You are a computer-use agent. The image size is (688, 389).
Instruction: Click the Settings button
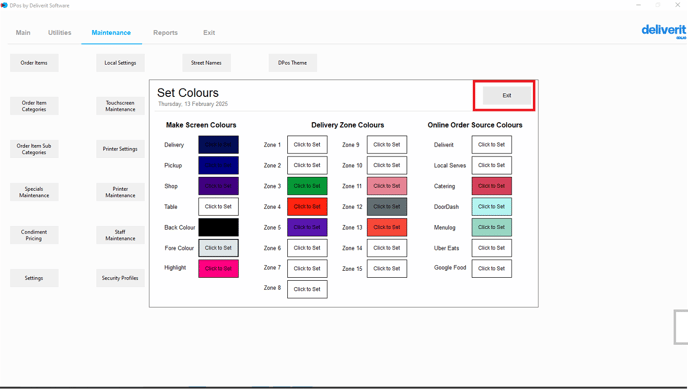point(34,278)
